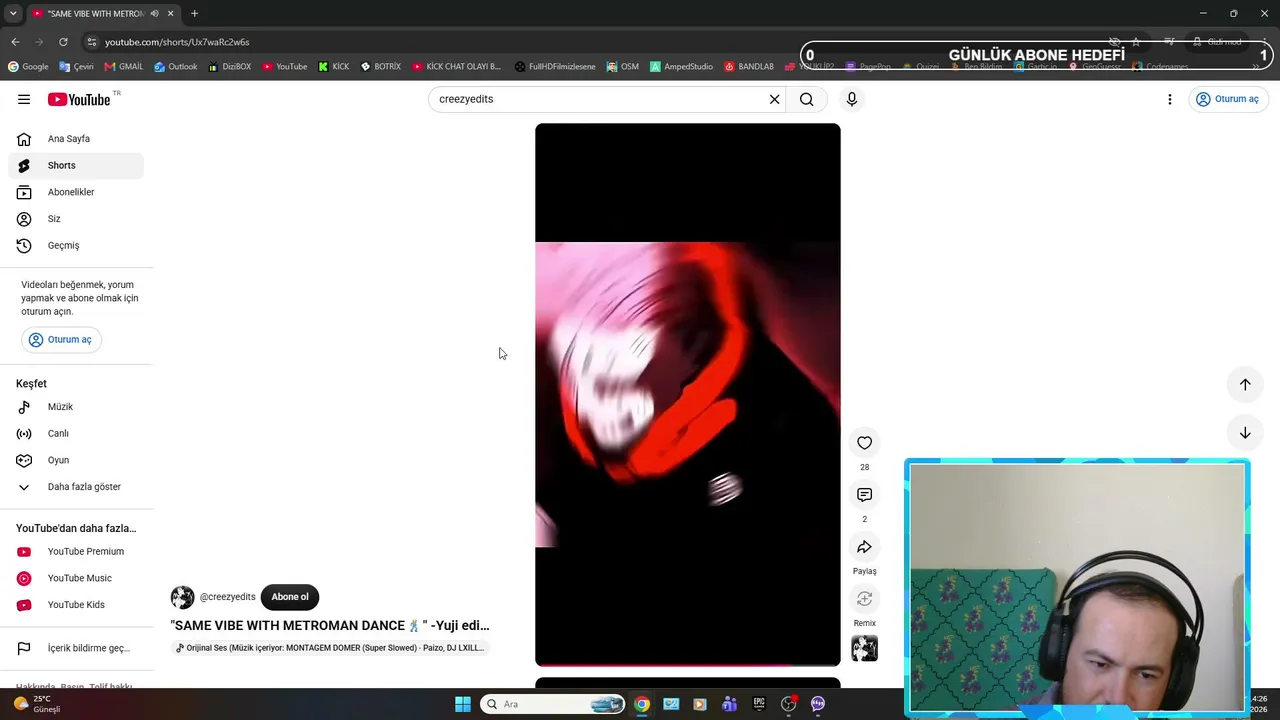Screen dimensions: 1280x720
Task: Click the taskbar Ara search box
Action: (553, 704)
